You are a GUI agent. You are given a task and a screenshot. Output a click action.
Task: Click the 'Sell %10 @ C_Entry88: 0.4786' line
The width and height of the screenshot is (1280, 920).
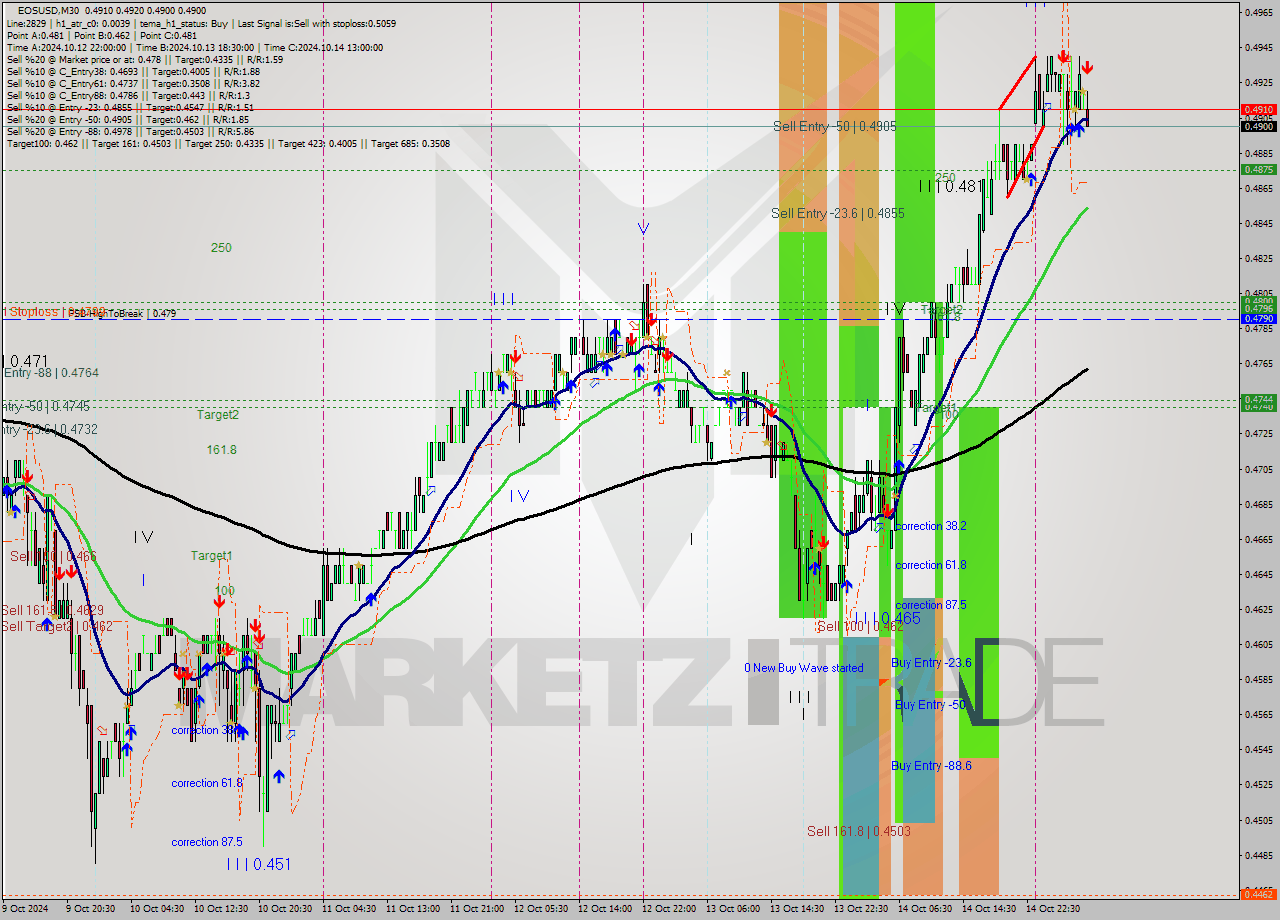(x=128, y=95)
